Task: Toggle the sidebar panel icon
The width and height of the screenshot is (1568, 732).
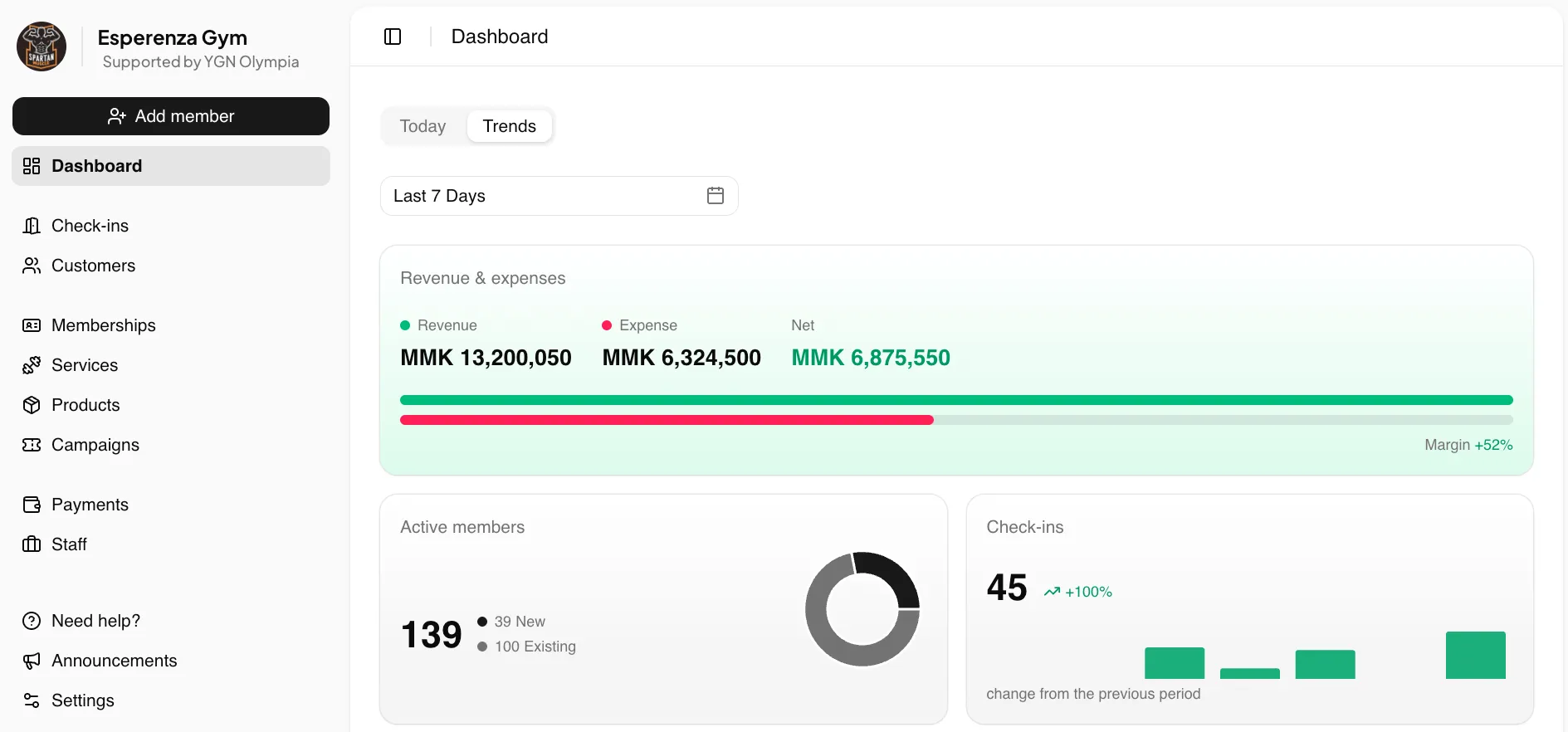Action: click(x=393, y=37)
